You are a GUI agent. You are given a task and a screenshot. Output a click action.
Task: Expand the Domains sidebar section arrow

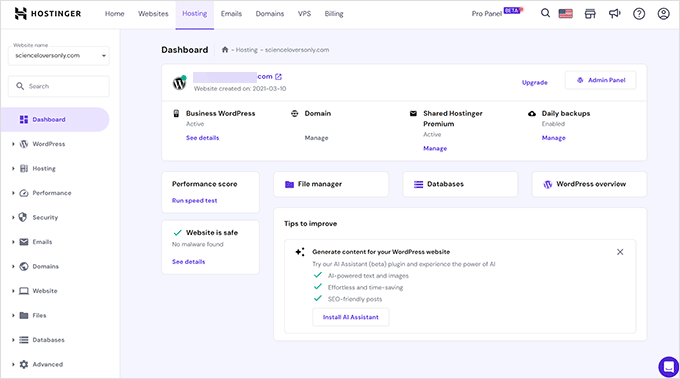13,266
